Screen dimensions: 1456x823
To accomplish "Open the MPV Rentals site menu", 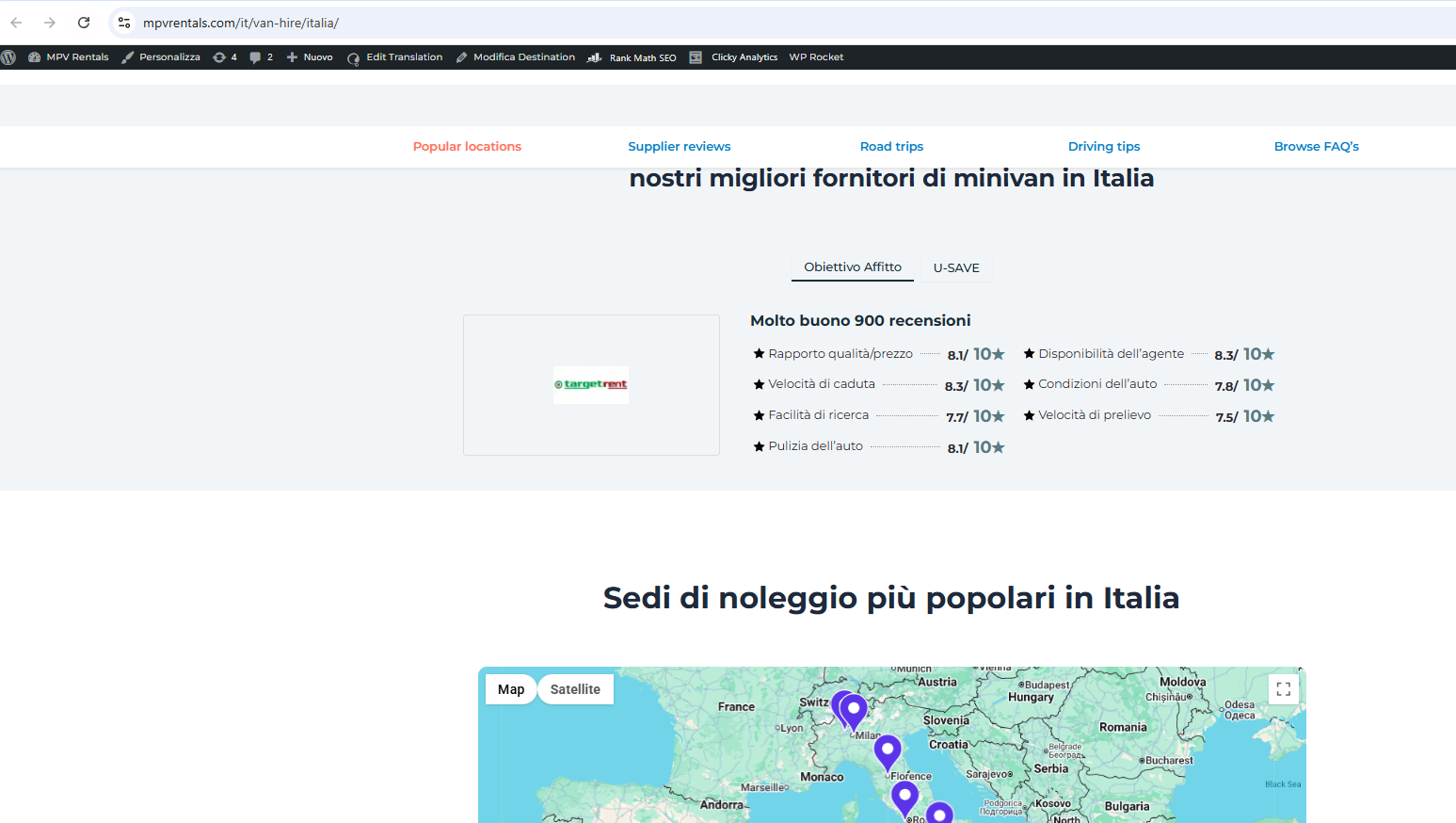I will tap(69, 57).
